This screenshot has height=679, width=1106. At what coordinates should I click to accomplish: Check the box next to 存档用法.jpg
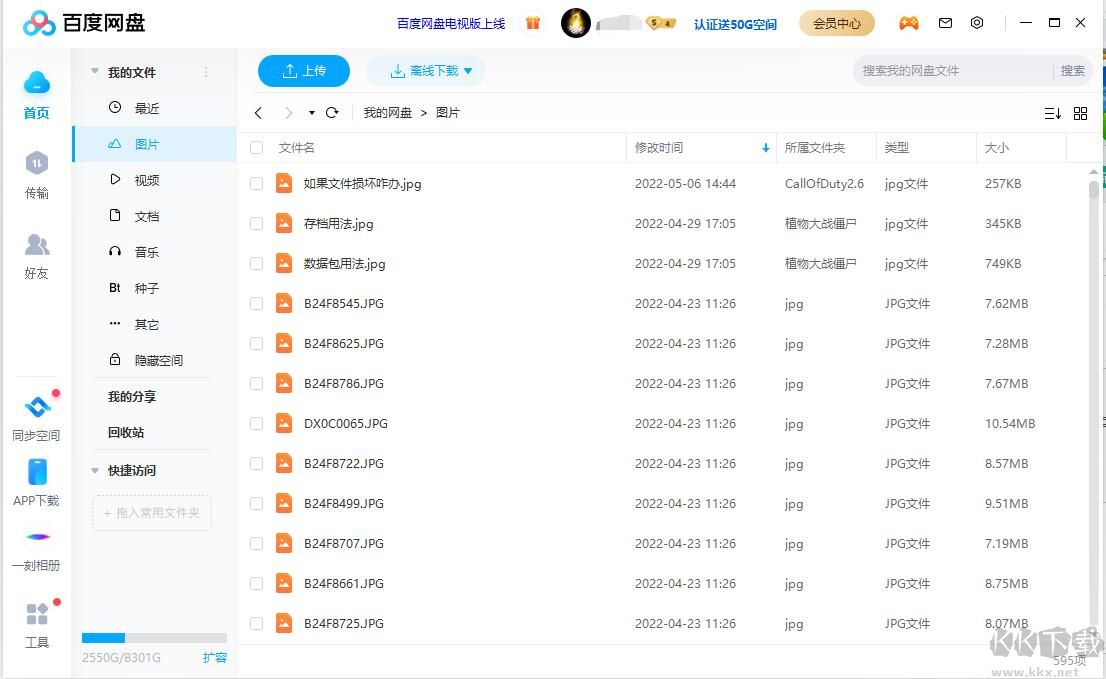(x=257, y=223)
